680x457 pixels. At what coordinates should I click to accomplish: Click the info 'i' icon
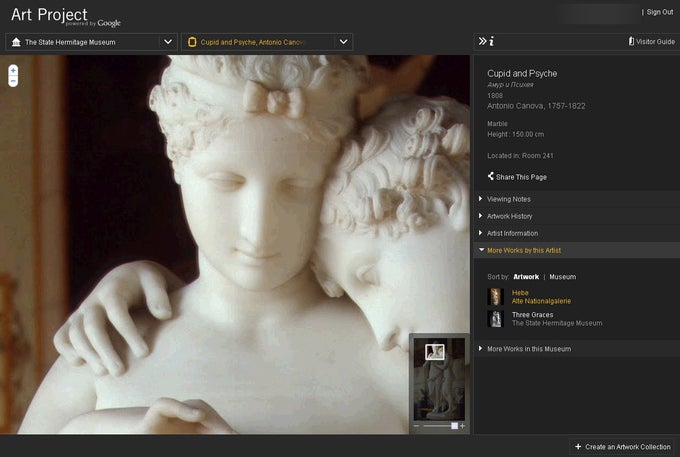pos(491,42)
